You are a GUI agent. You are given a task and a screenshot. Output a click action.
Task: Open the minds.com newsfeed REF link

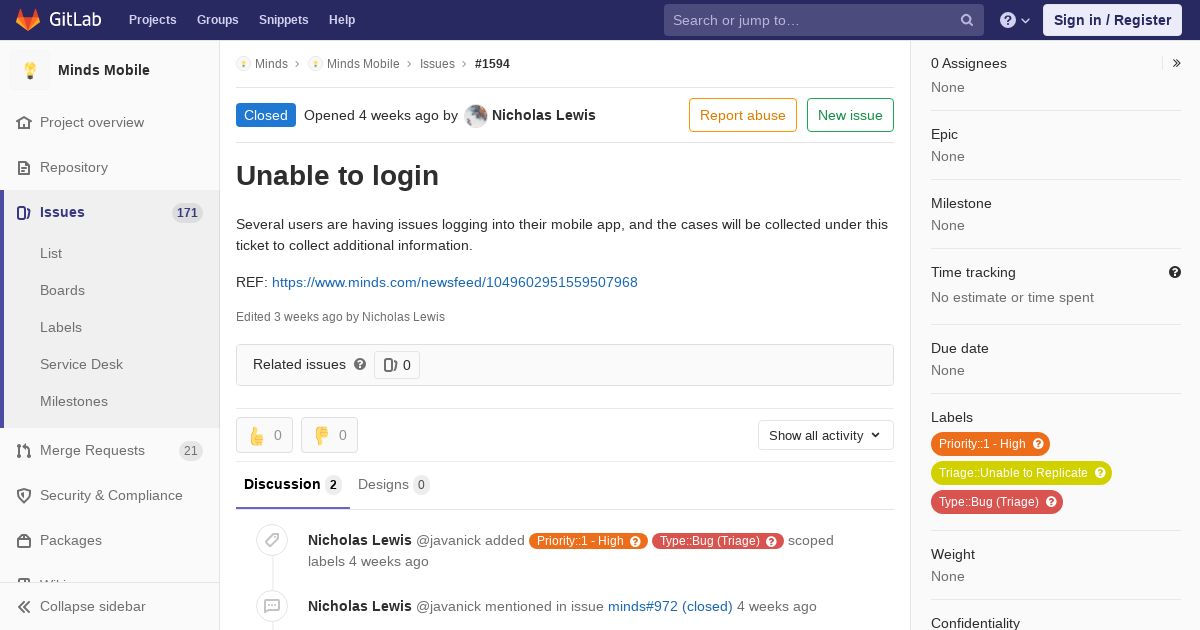tap(455, 282)
